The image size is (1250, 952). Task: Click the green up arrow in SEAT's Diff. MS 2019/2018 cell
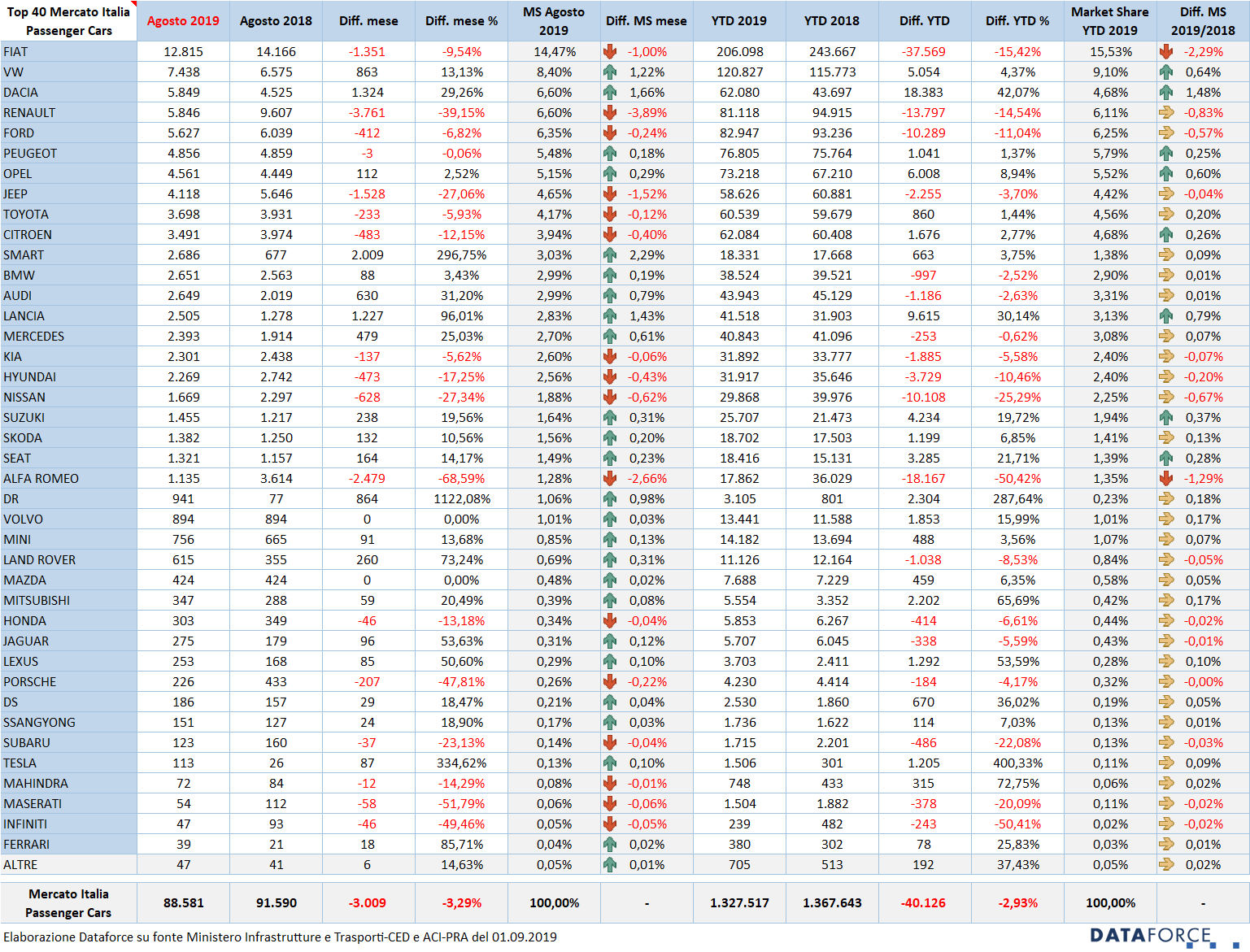pos(1166,458)
